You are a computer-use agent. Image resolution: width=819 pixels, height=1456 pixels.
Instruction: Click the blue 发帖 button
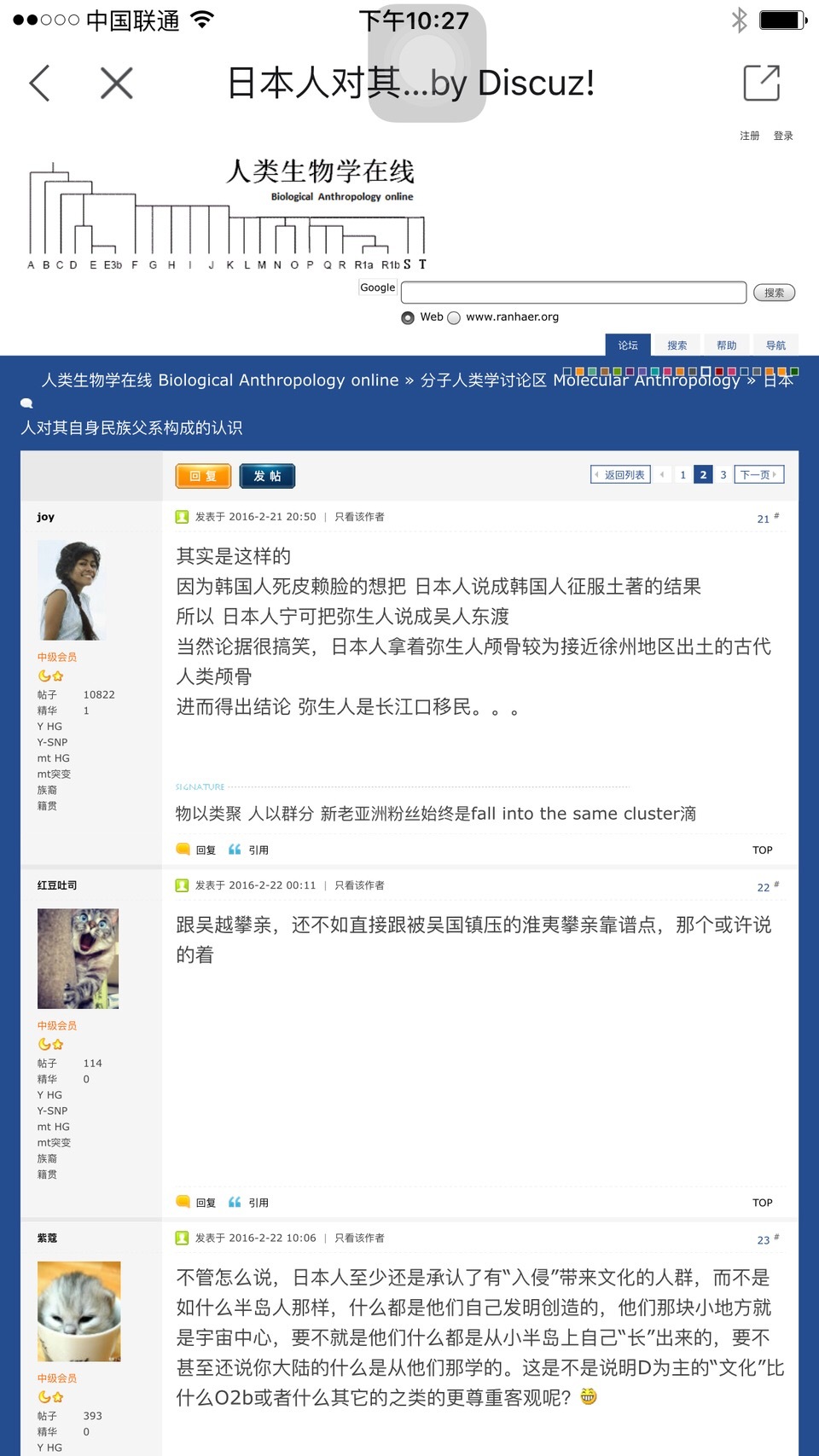click(x=267, y=476)
